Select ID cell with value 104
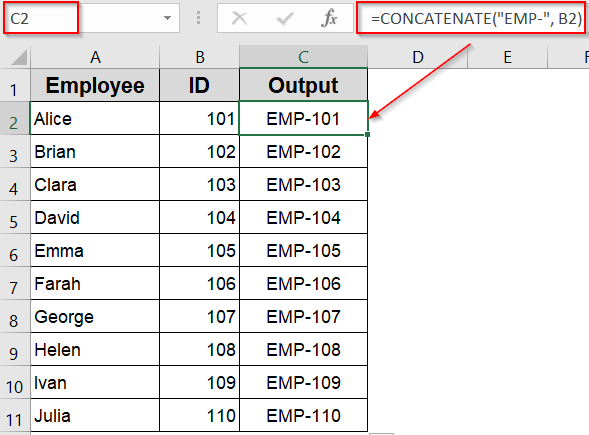Screen dimensions: 589x435 199,218
